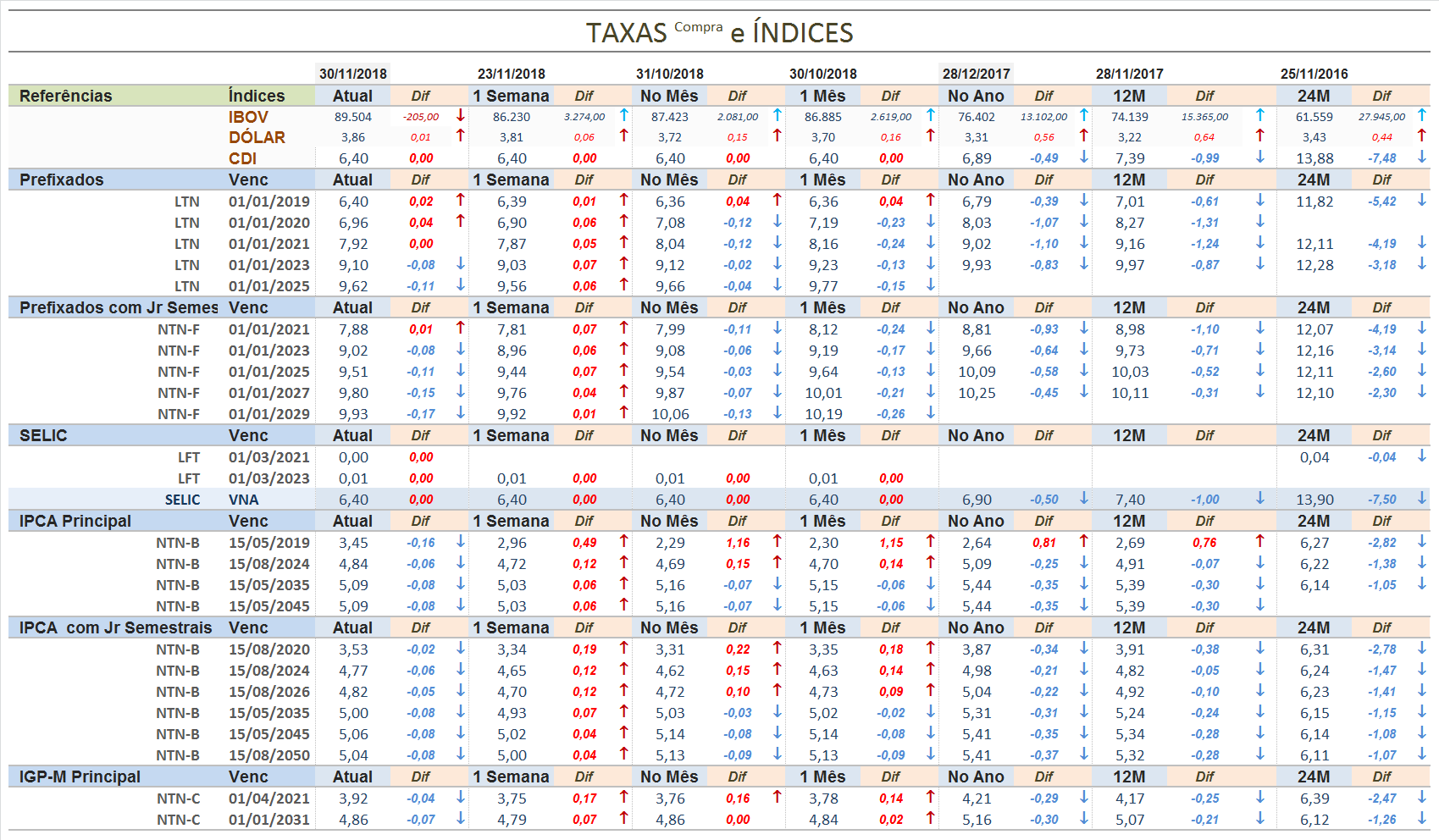Click the blue down arrow beside CDI -7,48

pyautogui.click(x=1422, y=157)
